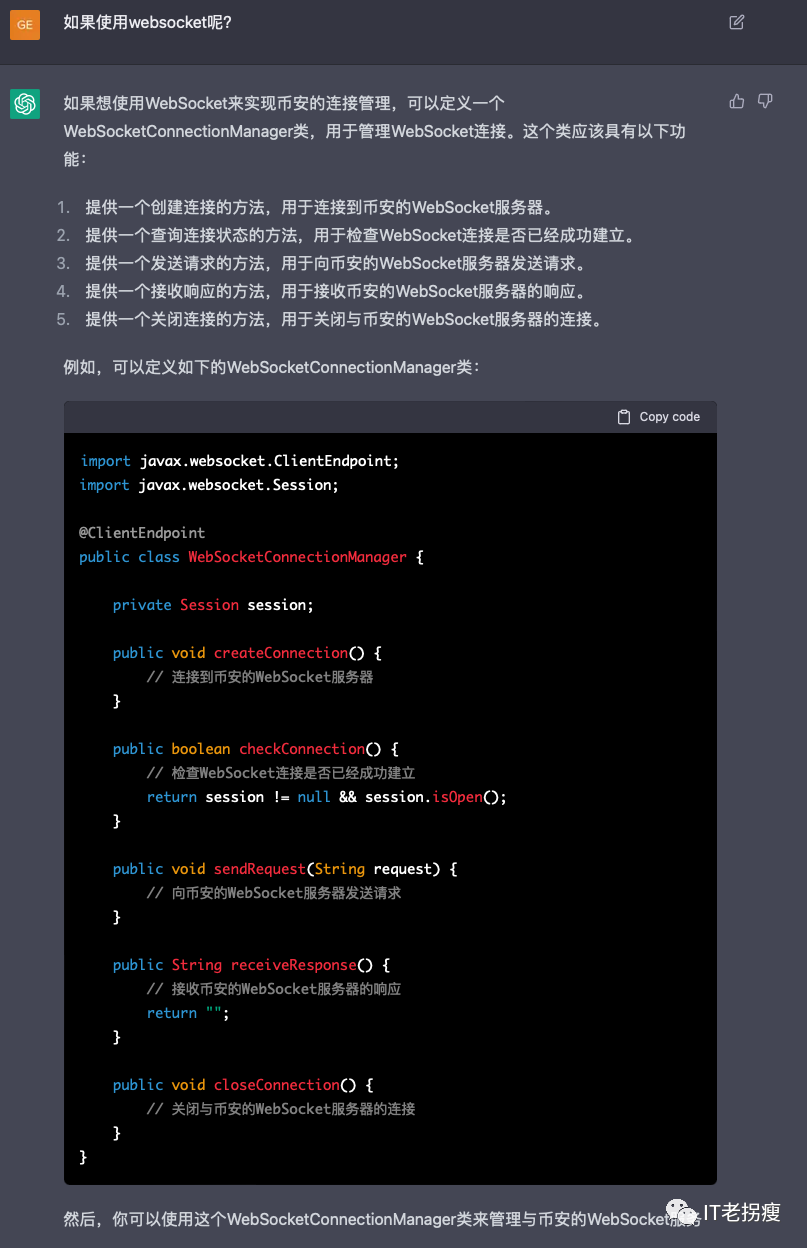
Task: Click the "return session != null" line
Action: (x=327, y=797)
